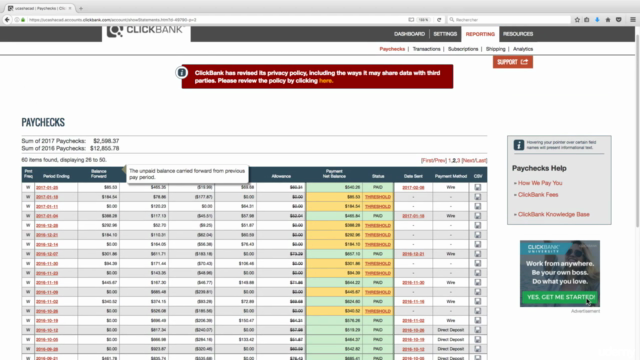Viewport: 640px width, 360px height.
Task: Open the period ending 2016-12-07 link
Action: click(x=47, y=254)
